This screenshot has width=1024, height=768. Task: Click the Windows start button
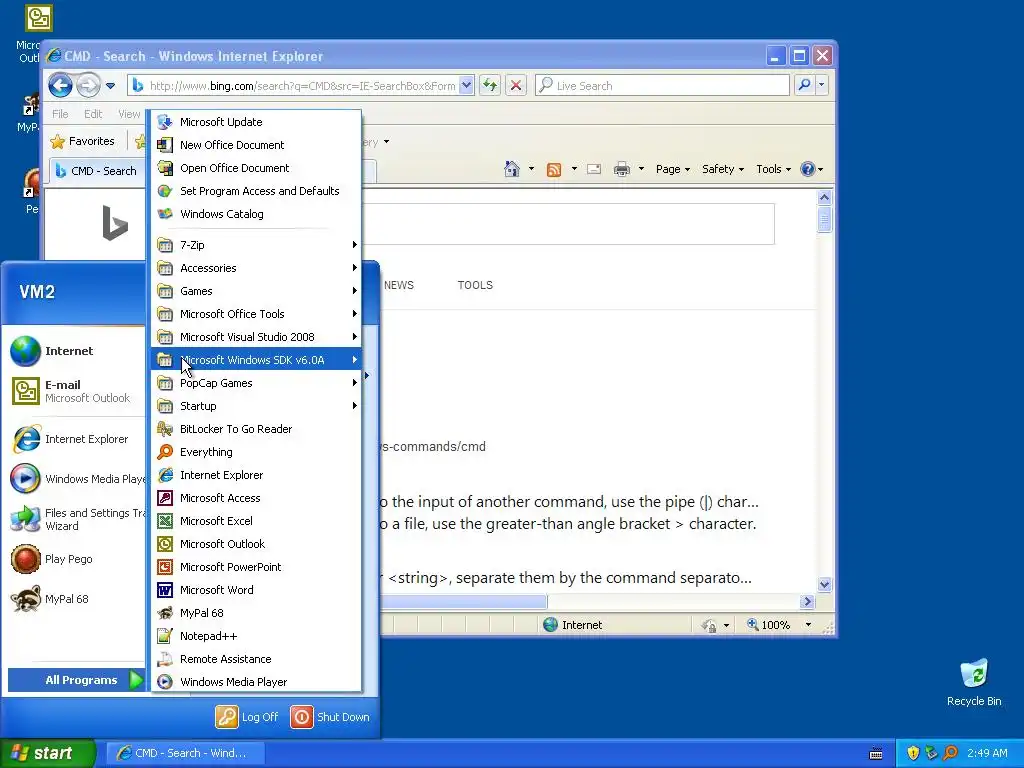click(48, 753)
